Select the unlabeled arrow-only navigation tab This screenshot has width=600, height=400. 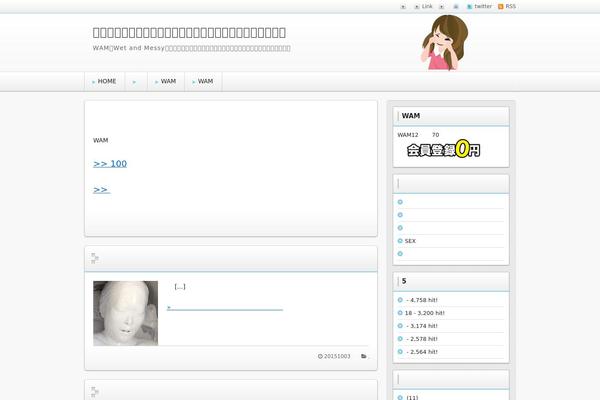(135, 81)
